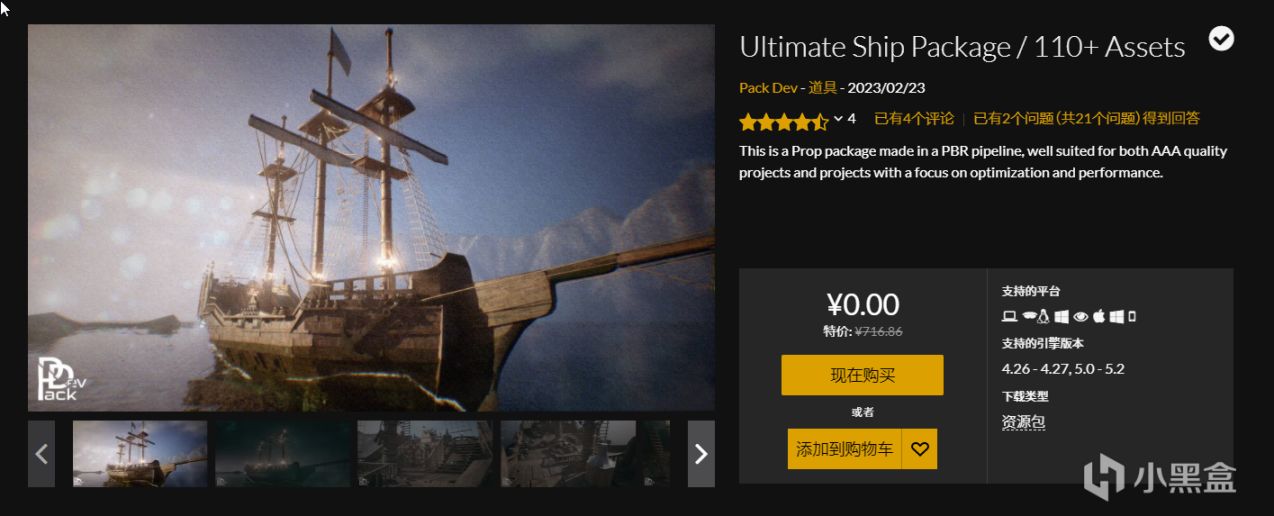The width and height of the screenshot is (1274, 516).
Task: Click the 现在购买 buy now button
Action: pyautogui.click(x=862, y=375)
